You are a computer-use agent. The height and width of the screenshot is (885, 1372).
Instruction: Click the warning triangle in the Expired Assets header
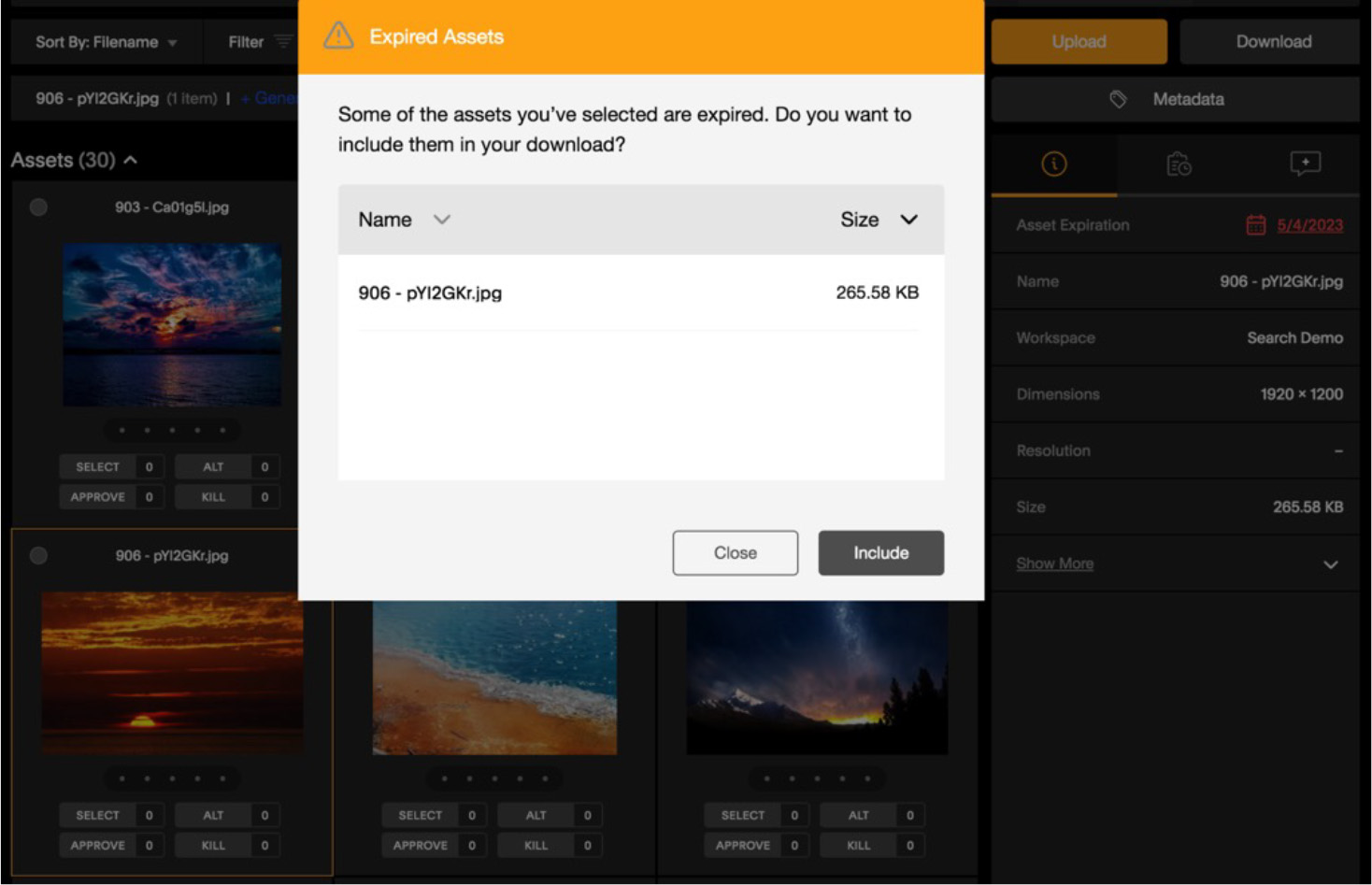[x=336, y=36]
